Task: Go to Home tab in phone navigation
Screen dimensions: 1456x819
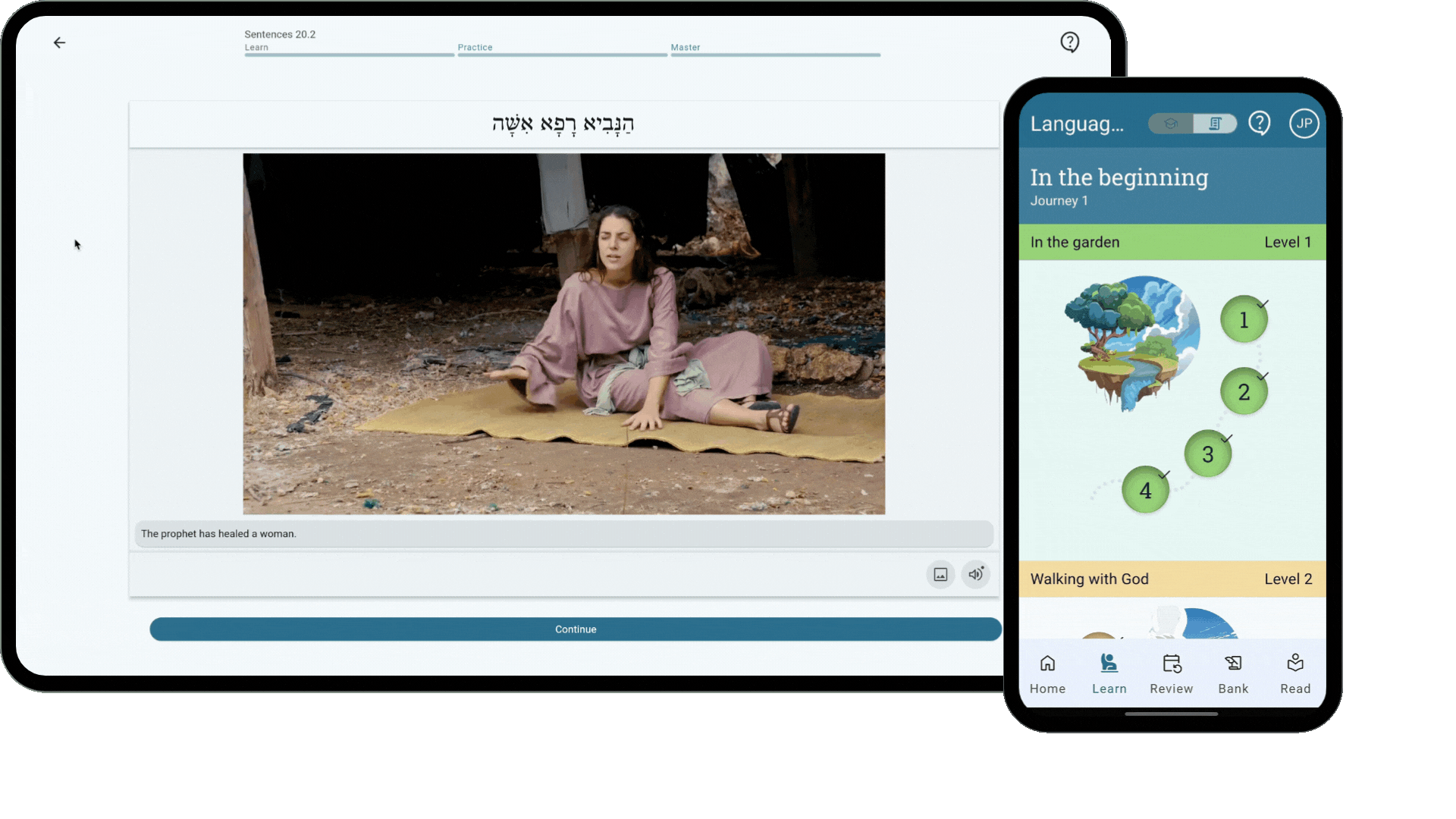Action: point(1047,673)
